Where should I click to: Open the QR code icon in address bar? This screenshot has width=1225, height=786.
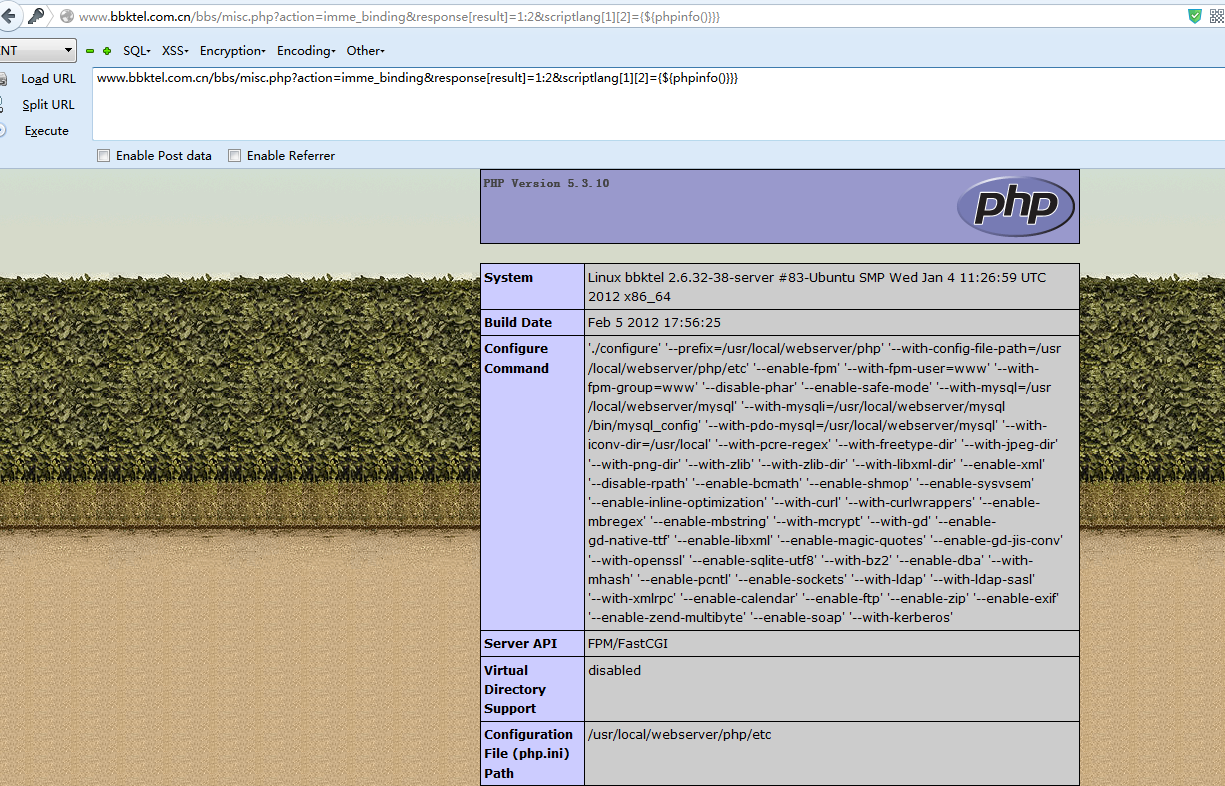(1217, 15)
